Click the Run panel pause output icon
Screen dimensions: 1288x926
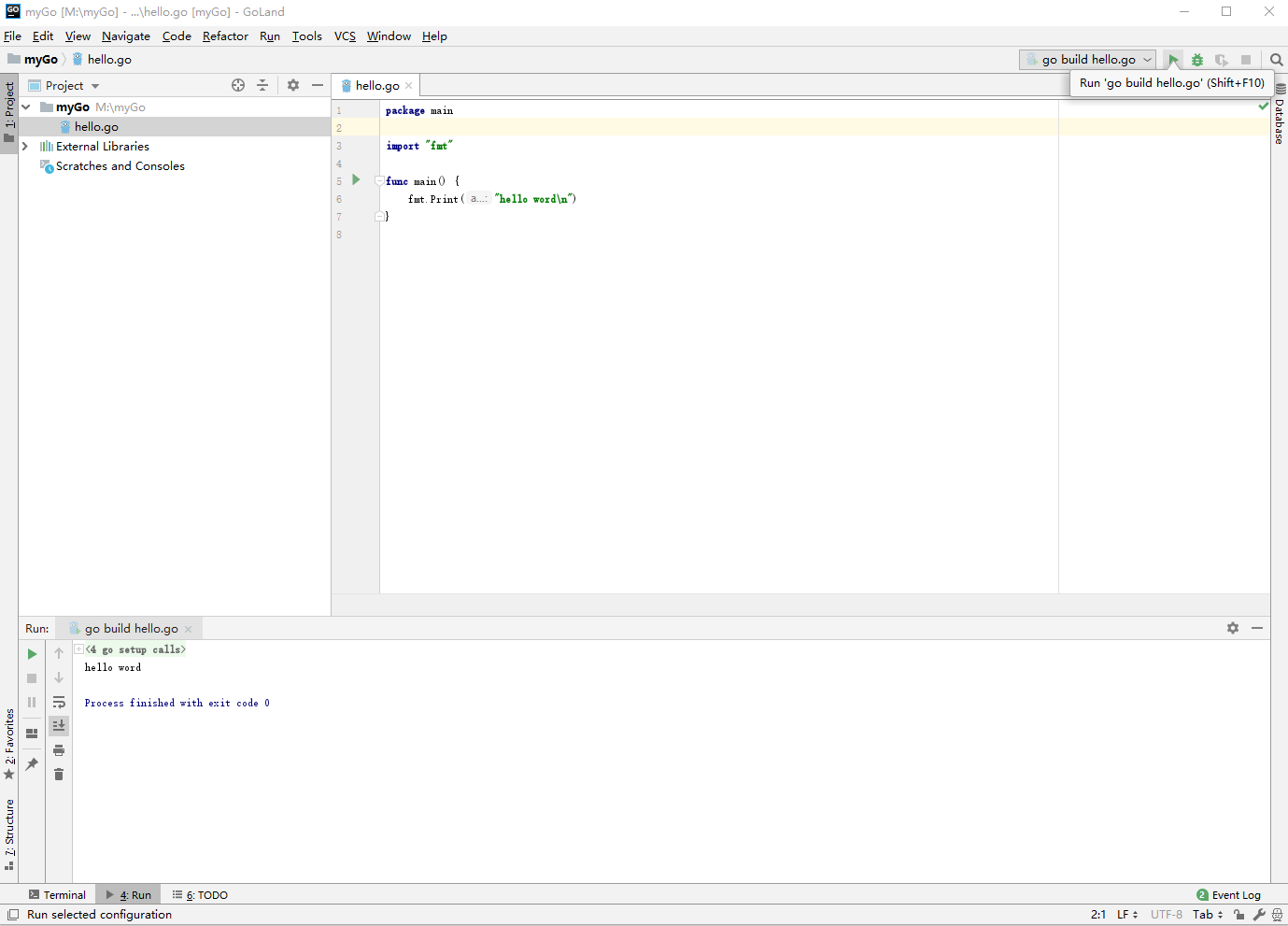coord(32,702)
